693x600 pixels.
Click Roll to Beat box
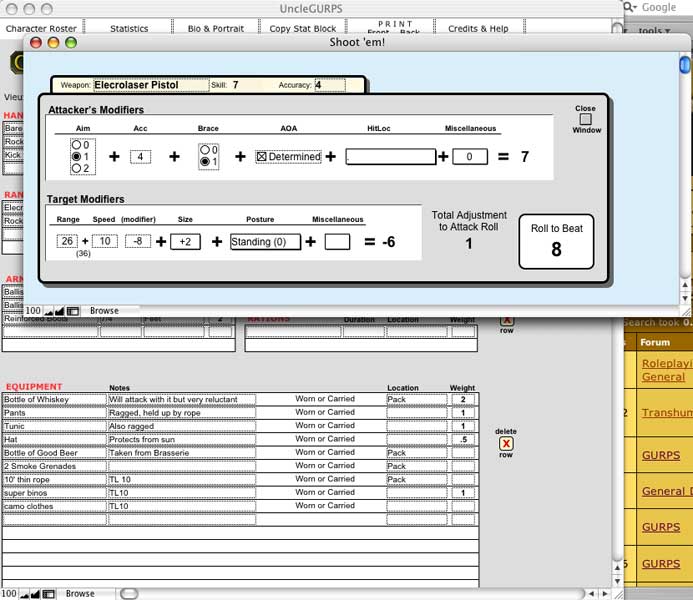[556, 242]
